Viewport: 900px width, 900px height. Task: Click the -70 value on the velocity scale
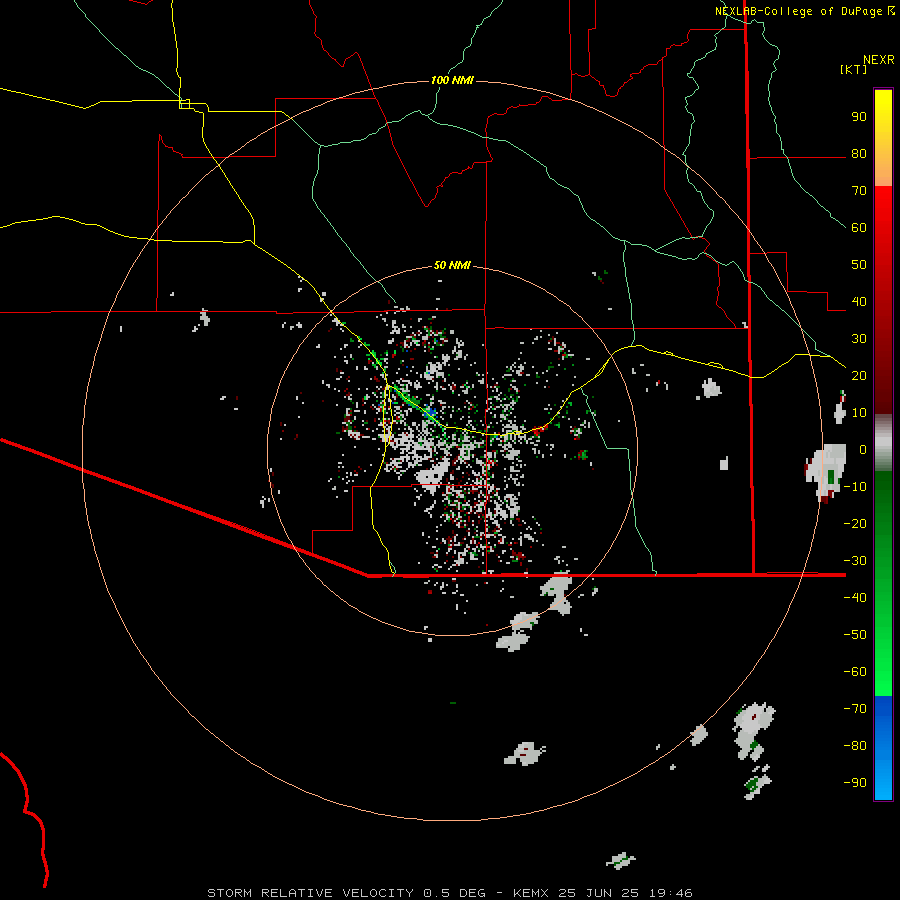pos(855,709)
